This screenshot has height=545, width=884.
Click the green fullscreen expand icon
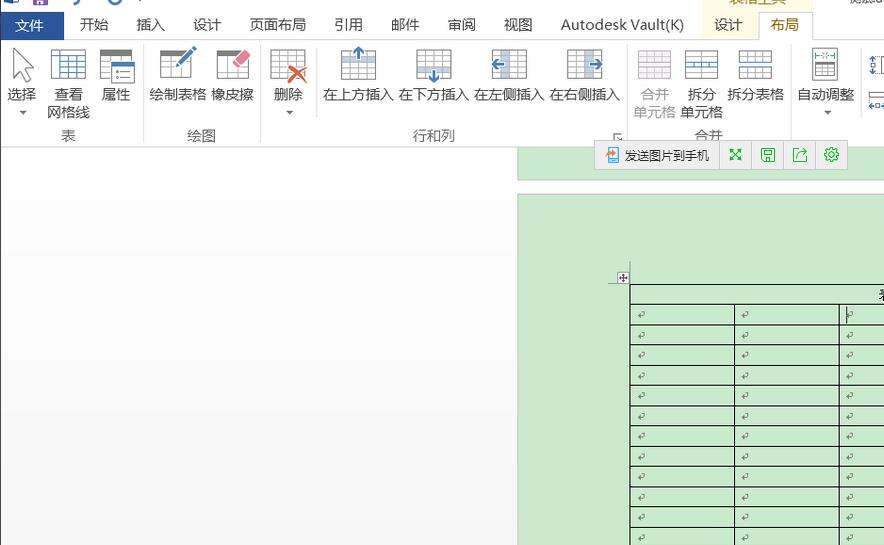(x=735, y=155)
